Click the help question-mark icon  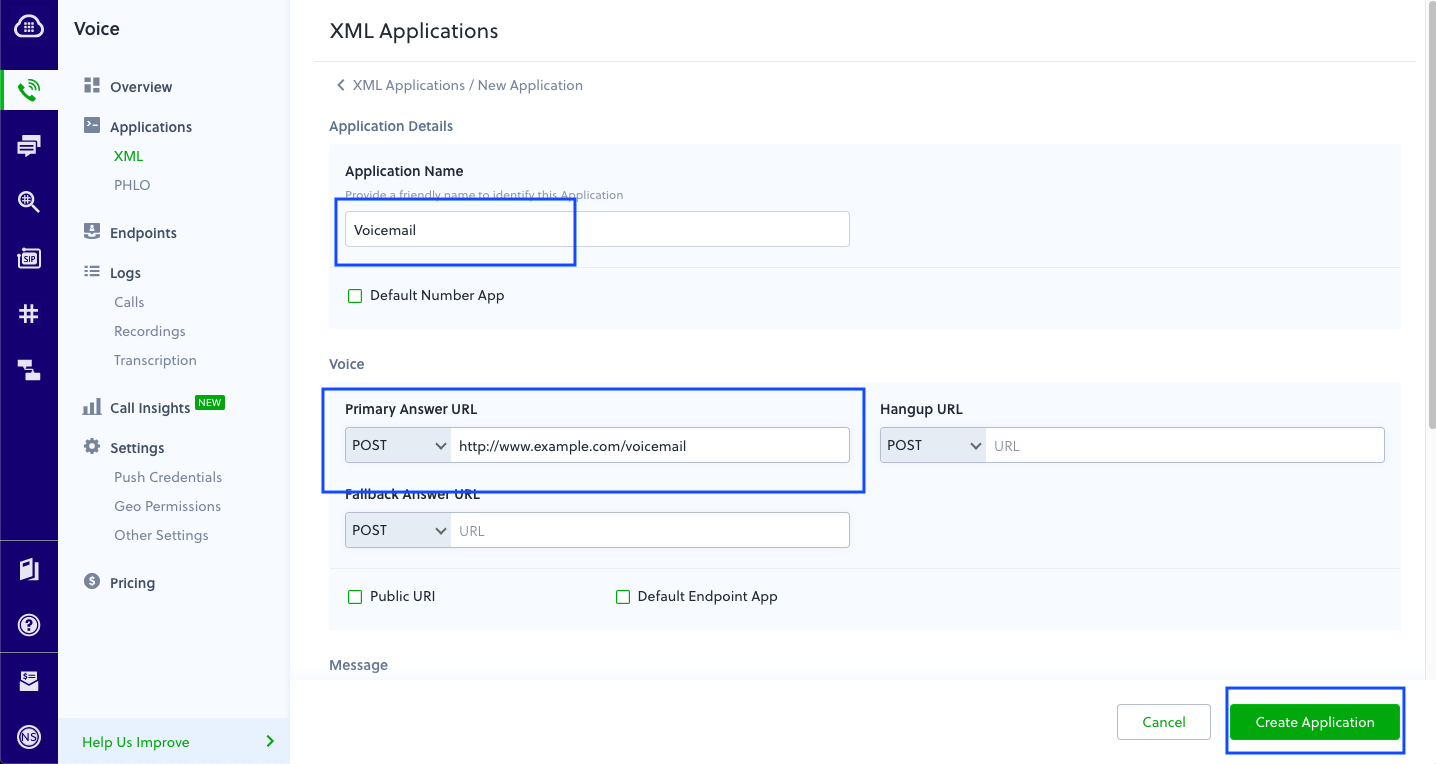(29, 624)
